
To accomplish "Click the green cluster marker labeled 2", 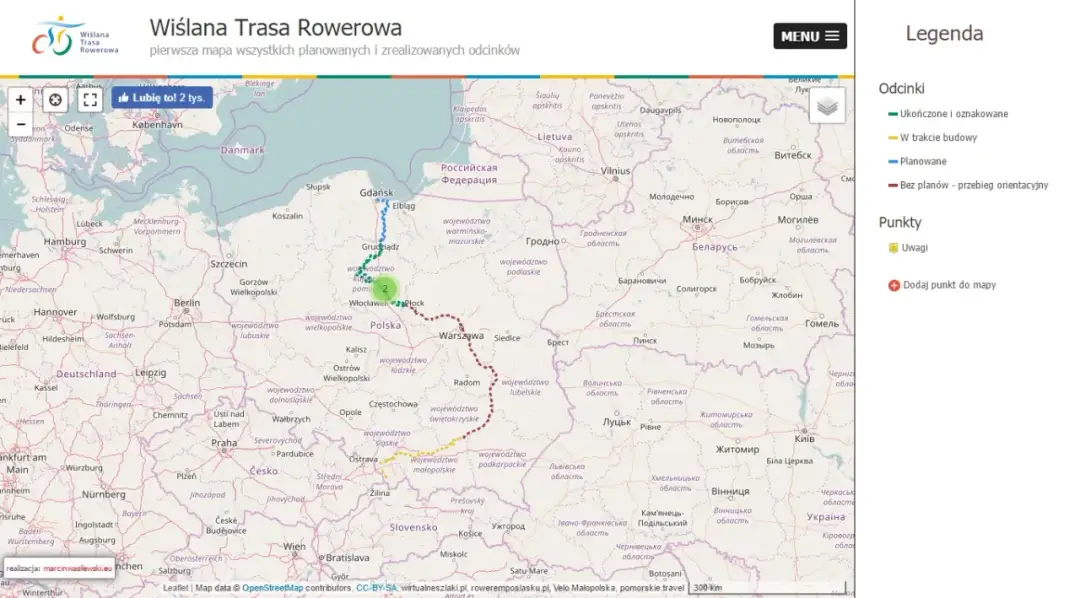I will [384, 289].
